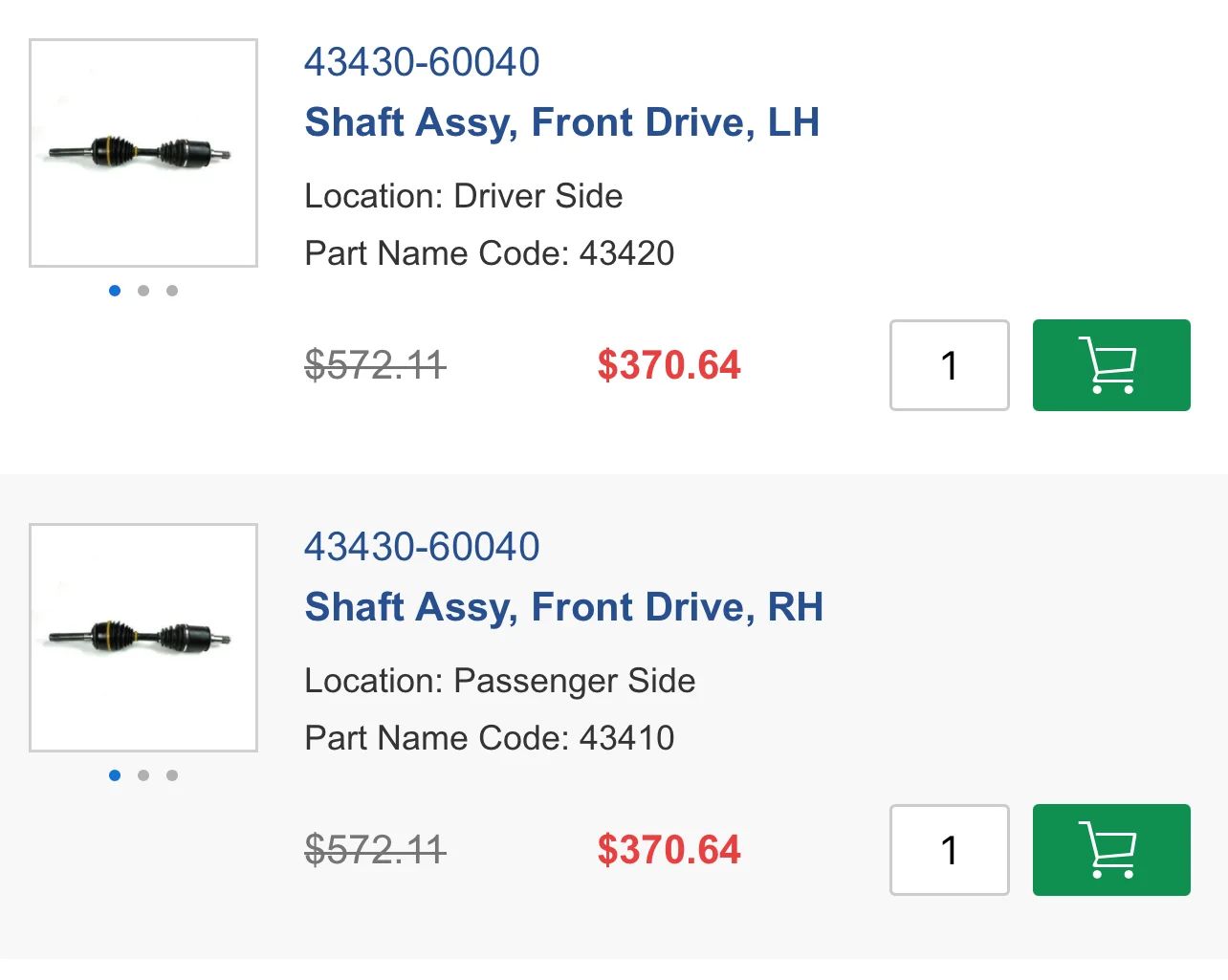The image size is (1228, 980).
Task: Open the Passenger Side shaft product thumbnail
Action: (x=143, y=638)
